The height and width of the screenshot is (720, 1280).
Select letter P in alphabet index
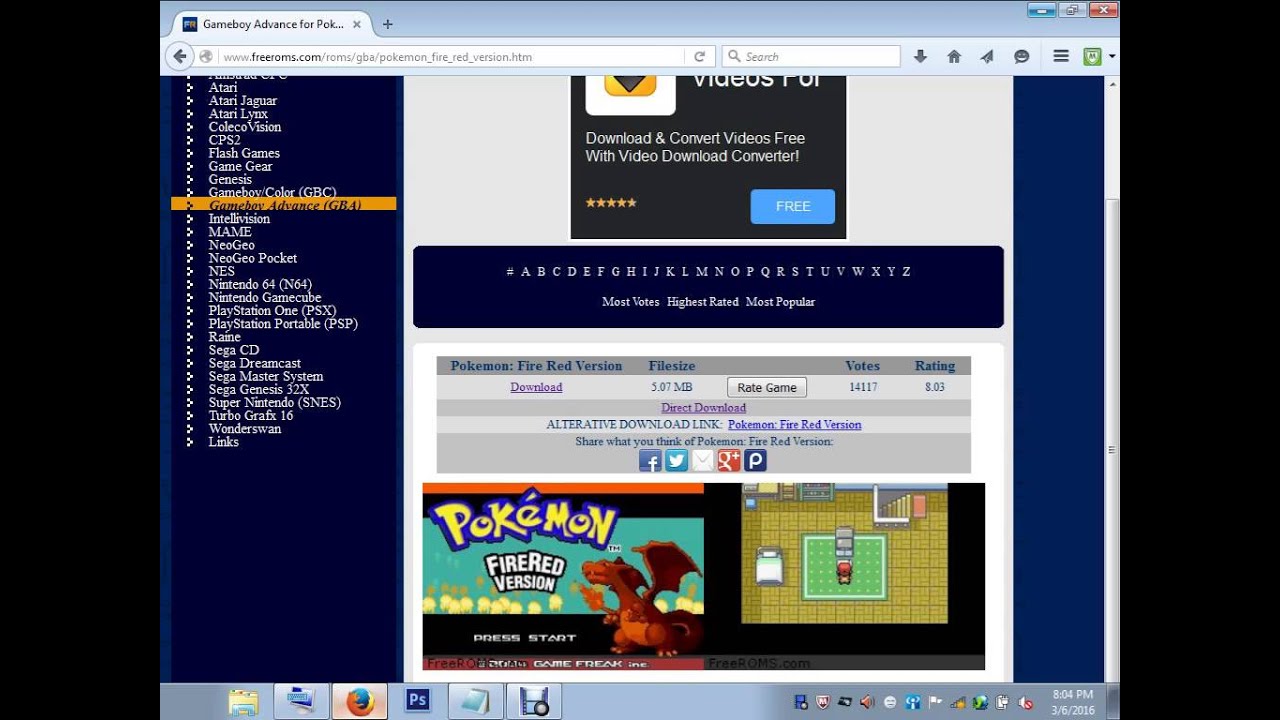(x=749, y=272)
